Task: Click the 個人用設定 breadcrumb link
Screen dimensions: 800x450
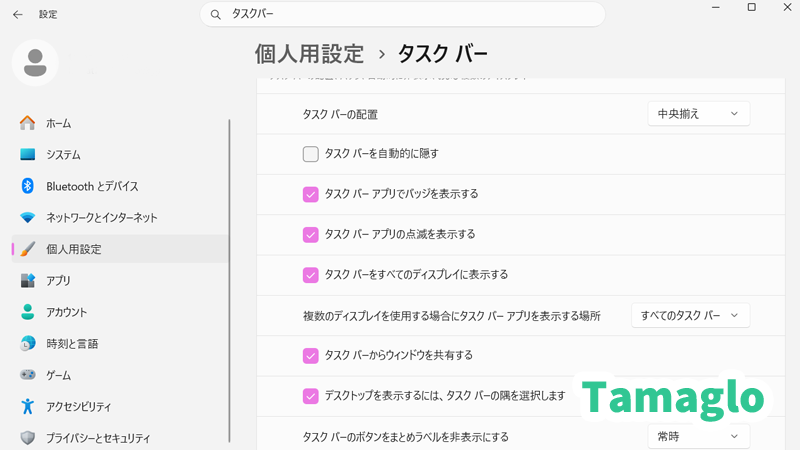Action: point(309,52)
